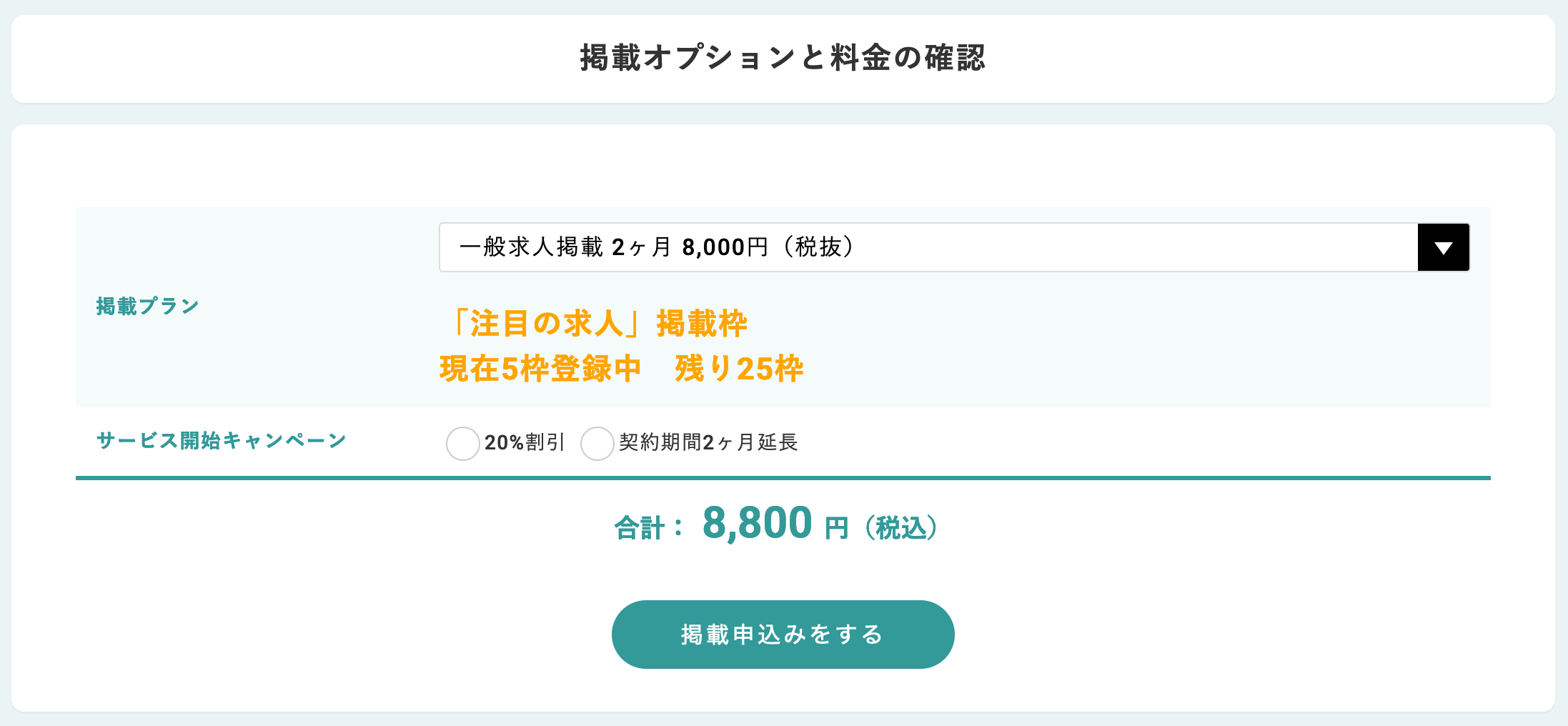Image resolution: width=1568 pixels, height=726 pixels.
Task: Click the 合計 total label
Action: pos(640,529)
